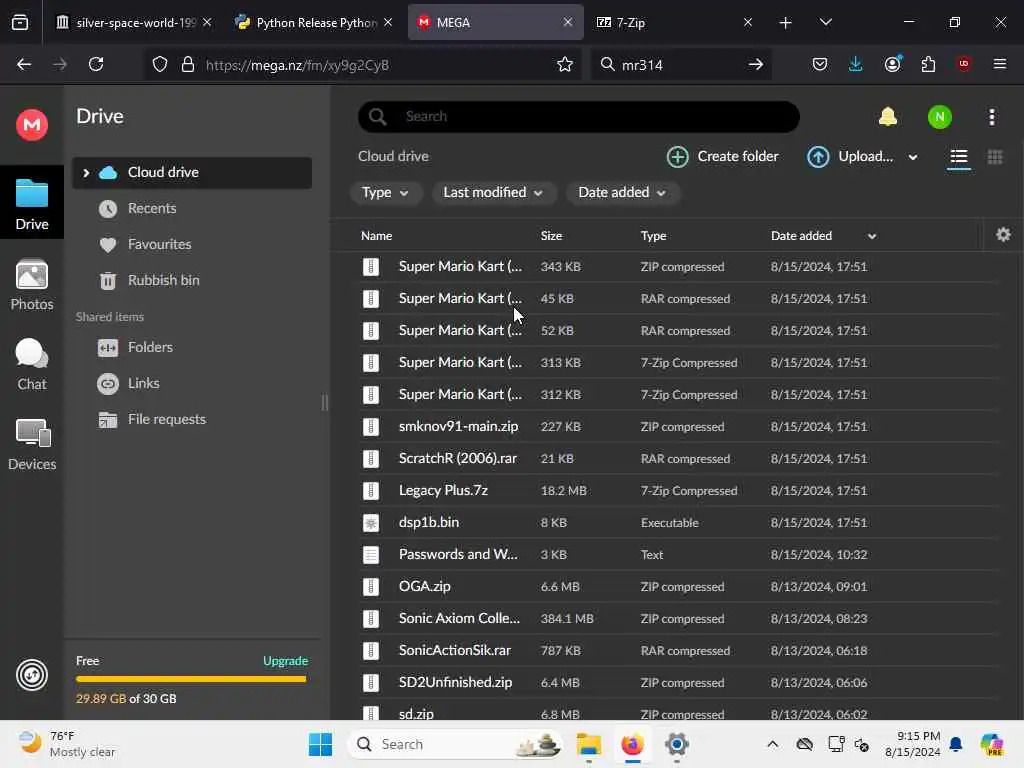Open Settings from the taskbar

pyautogui.click(x=677, y=744)
